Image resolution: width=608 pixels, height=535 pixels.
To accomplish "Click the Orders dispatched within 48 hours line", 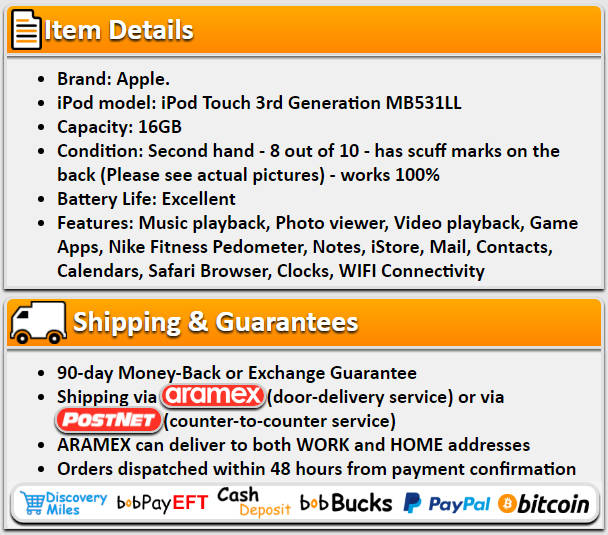I will [316, 469].
